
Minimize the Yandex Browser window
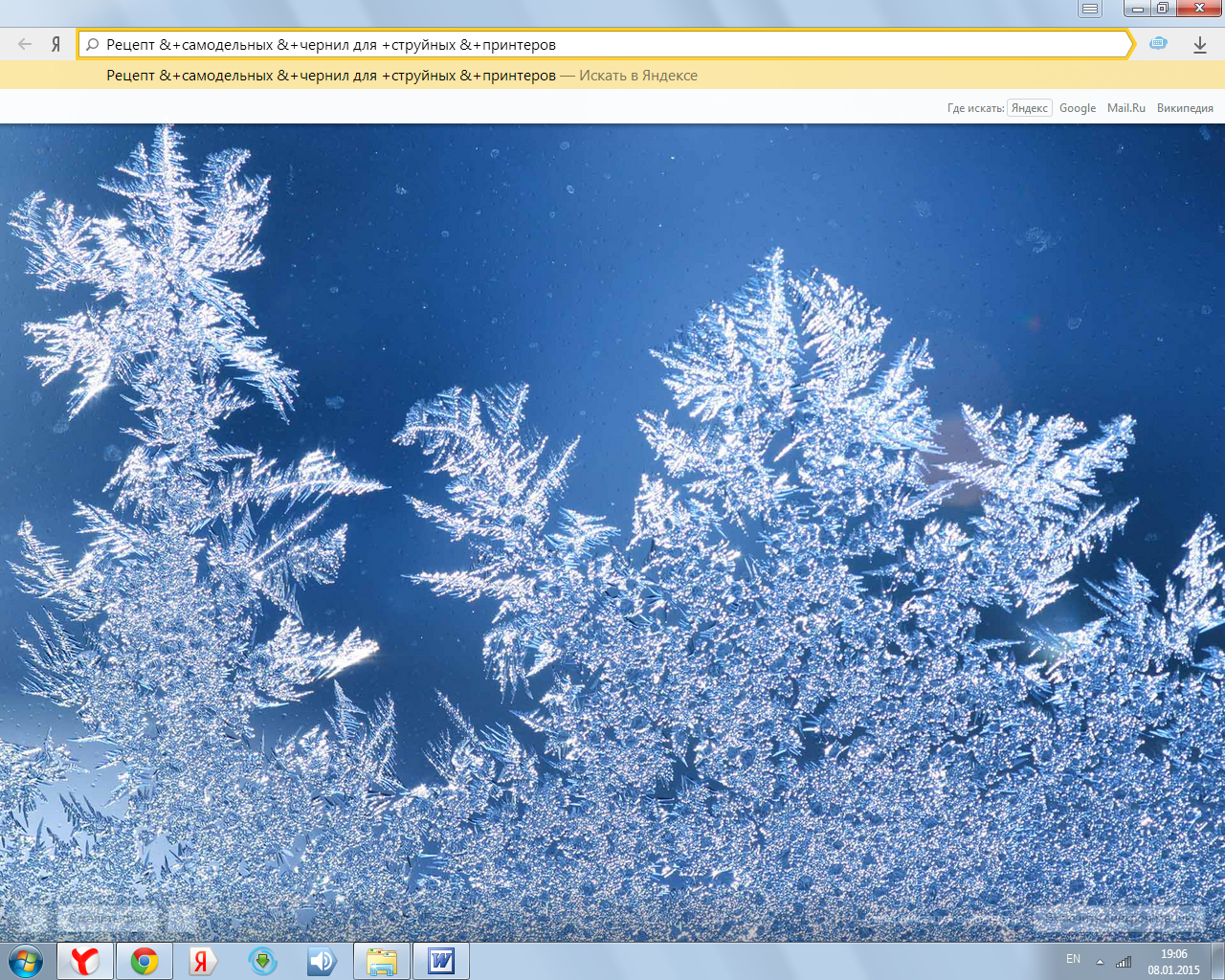pyautogui.click(x=1138, y=9)
